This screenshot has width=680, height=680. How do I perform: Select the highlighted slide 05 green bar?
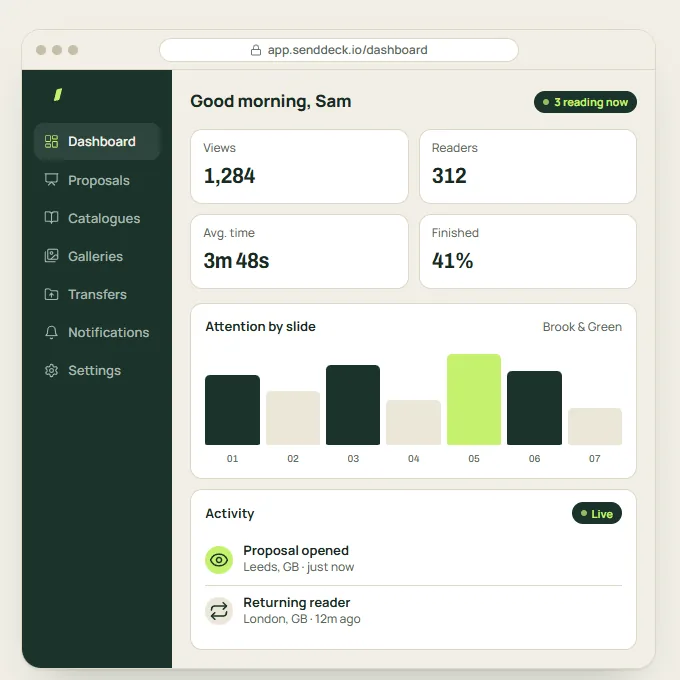[x=474, y=399]
